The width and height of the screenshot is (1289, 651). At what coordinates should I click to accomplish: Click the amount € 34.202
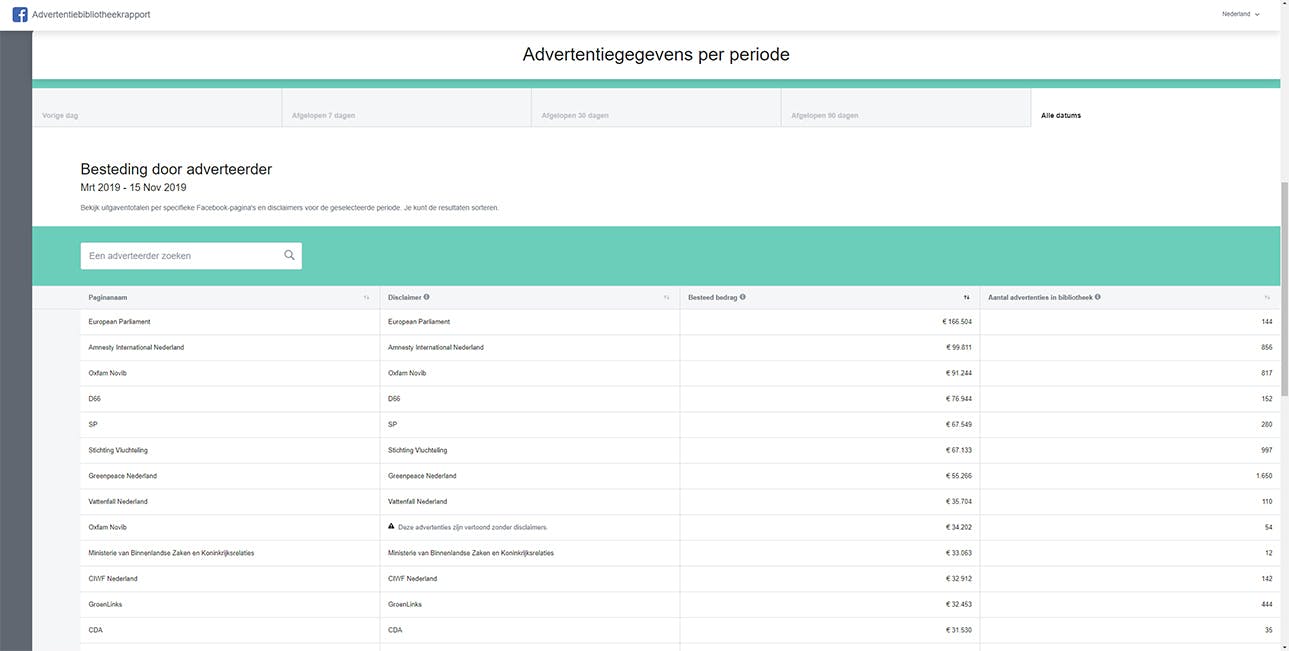tap(958, 527)
